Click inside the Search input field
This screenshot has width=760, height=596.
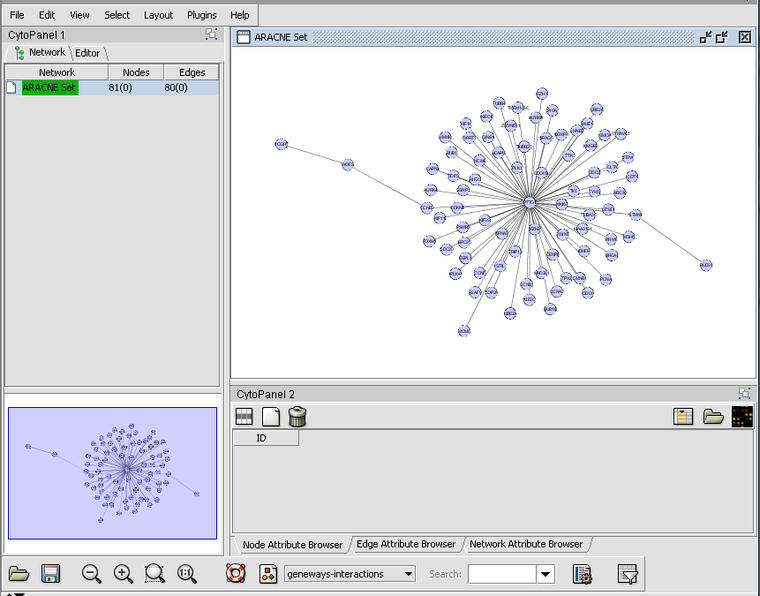pyautogui.click(x=502, y=574)
